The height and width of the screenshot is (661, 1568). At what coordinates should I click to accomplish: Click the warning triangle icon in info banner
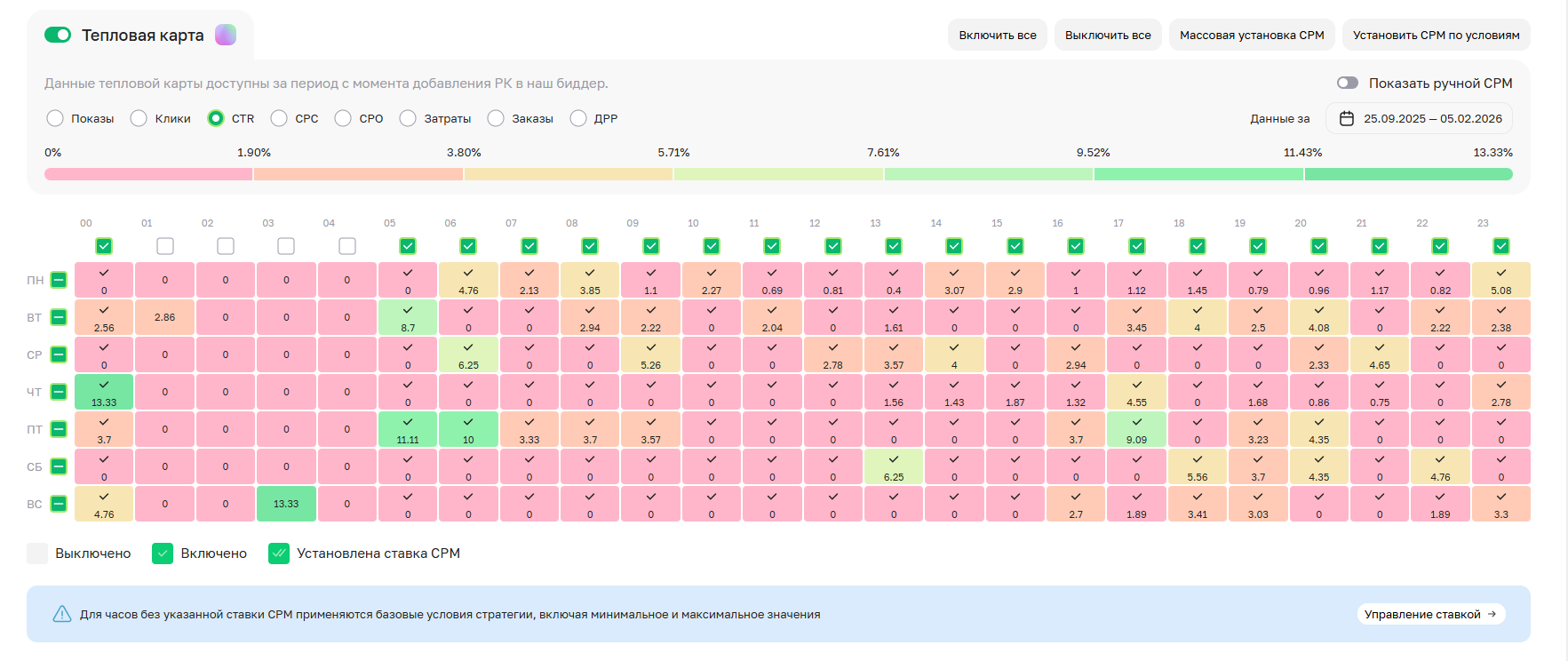pyautogui.click(x=62, y=614)
